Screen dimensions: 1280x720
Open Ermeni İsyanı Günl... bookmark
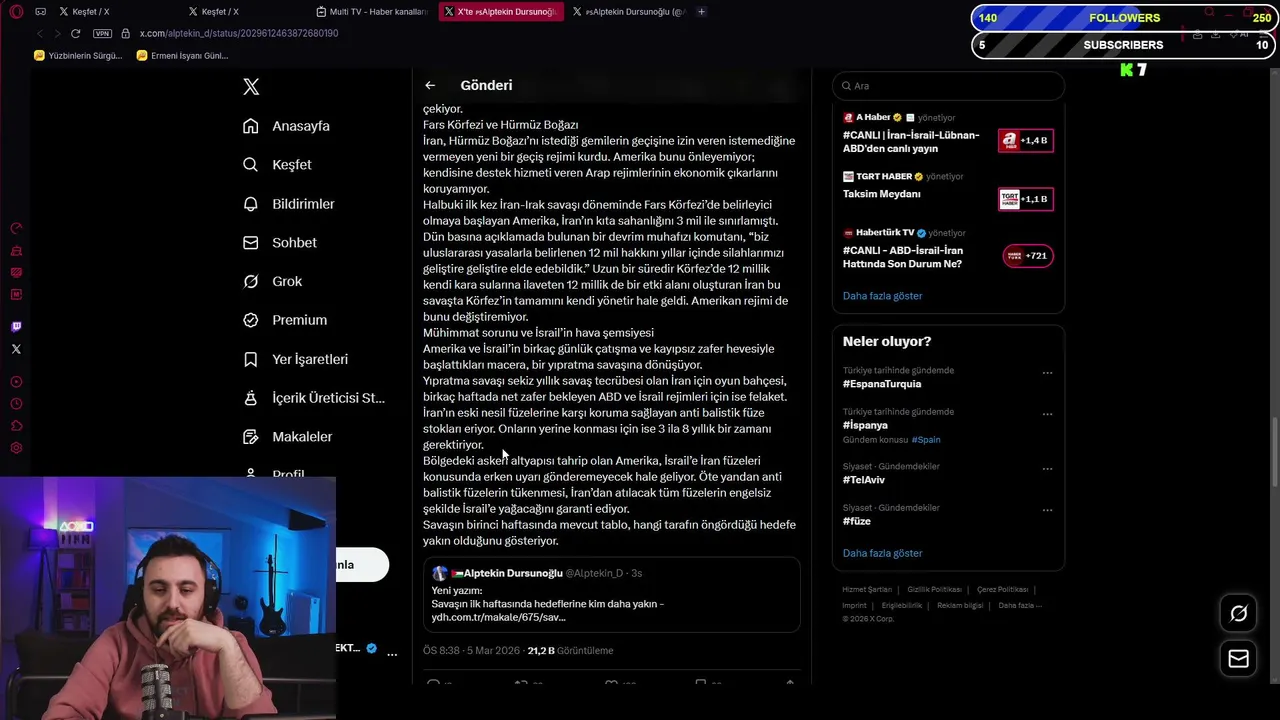point(183,56)
